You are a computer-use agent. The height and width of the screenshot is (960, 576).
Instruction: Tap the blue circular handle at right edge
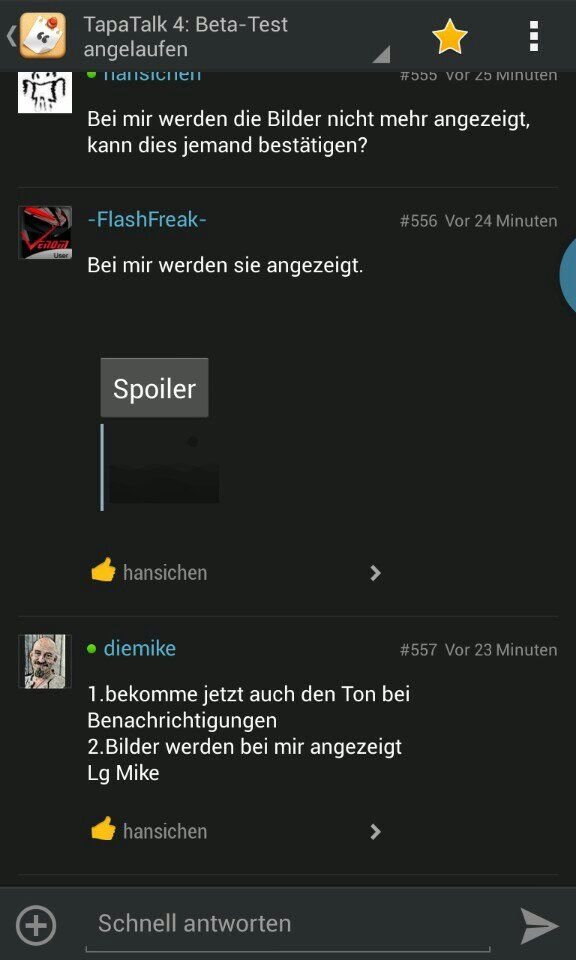(569, 275)
